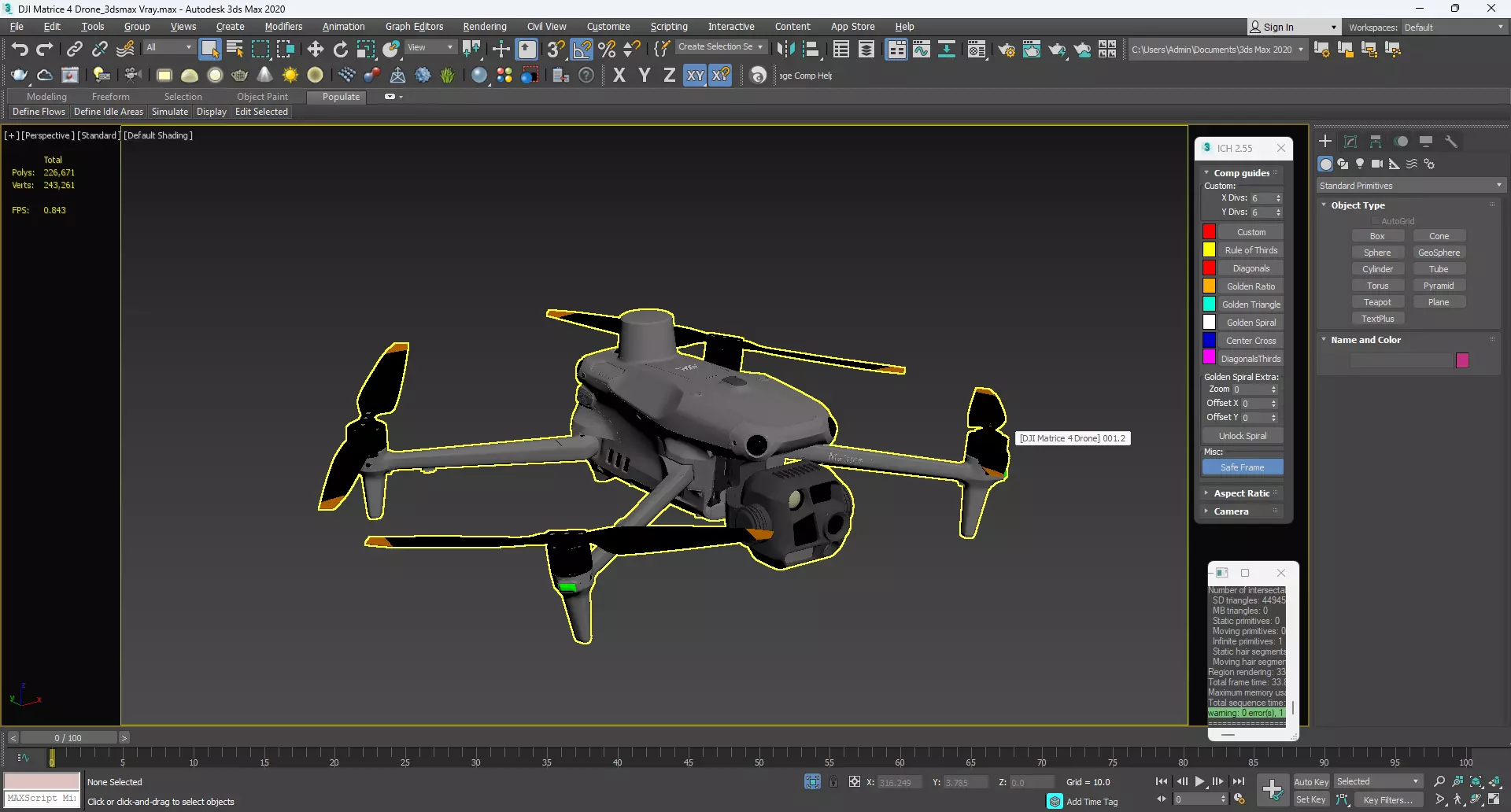Open reference coordinate View dropdown

(x=430, y=47)
